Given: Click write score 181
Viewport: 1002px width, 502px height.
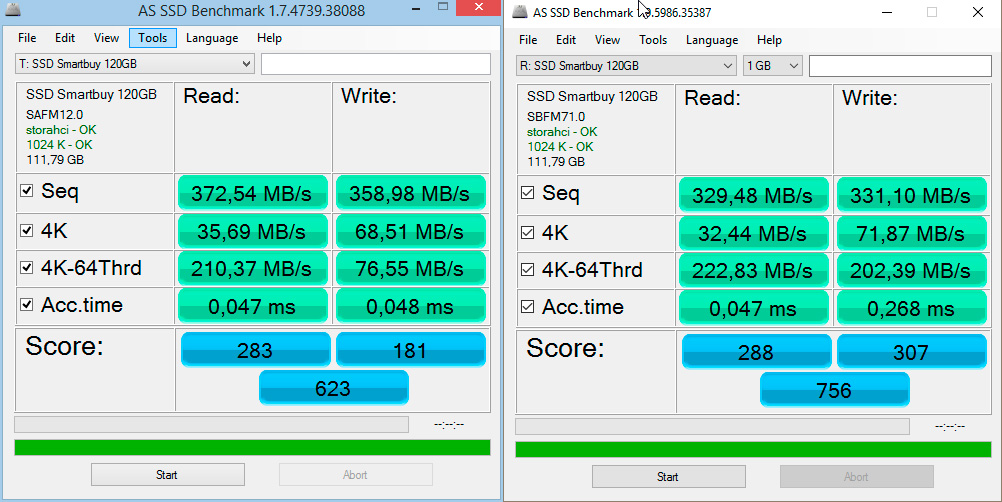Looking at the screenshot, I should pyautogui.click(x=411, y=349).
